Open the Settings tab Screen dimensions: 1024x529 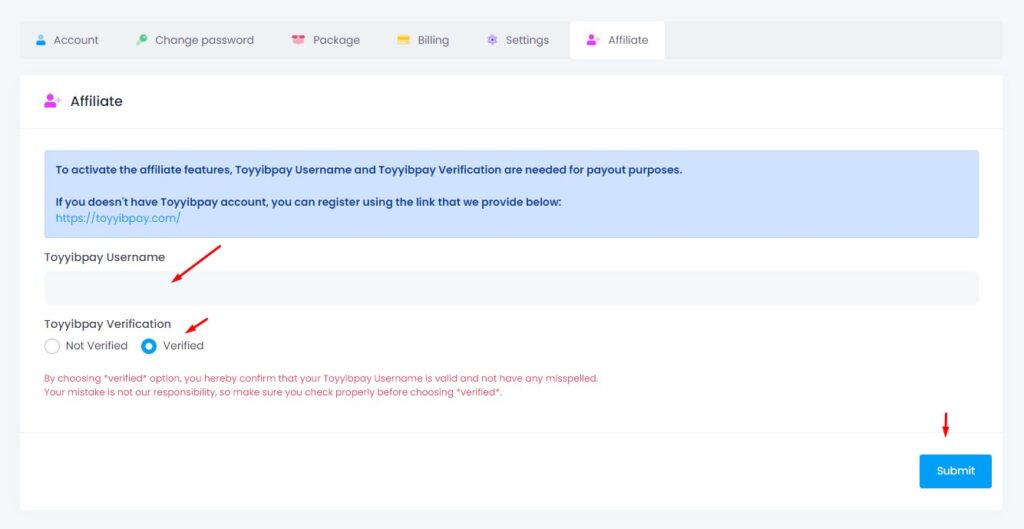pyautogui.click(x=517, y=40)
